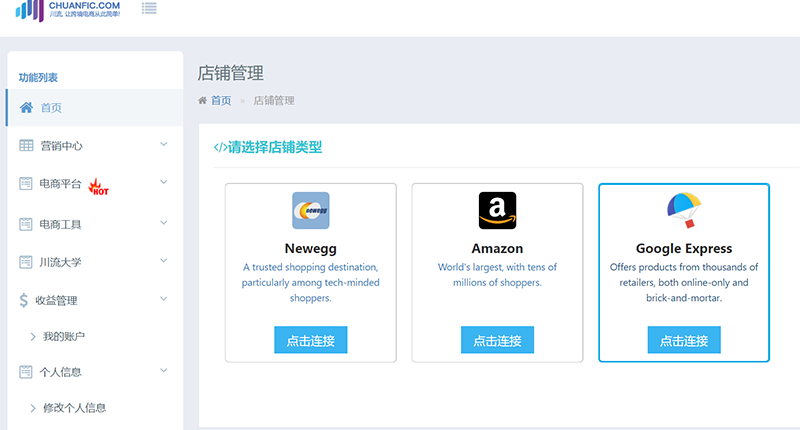Viewport: 800px width, 430px height.
Task: Click the 店铺管理 breadcrumb text
Action: 274,100
